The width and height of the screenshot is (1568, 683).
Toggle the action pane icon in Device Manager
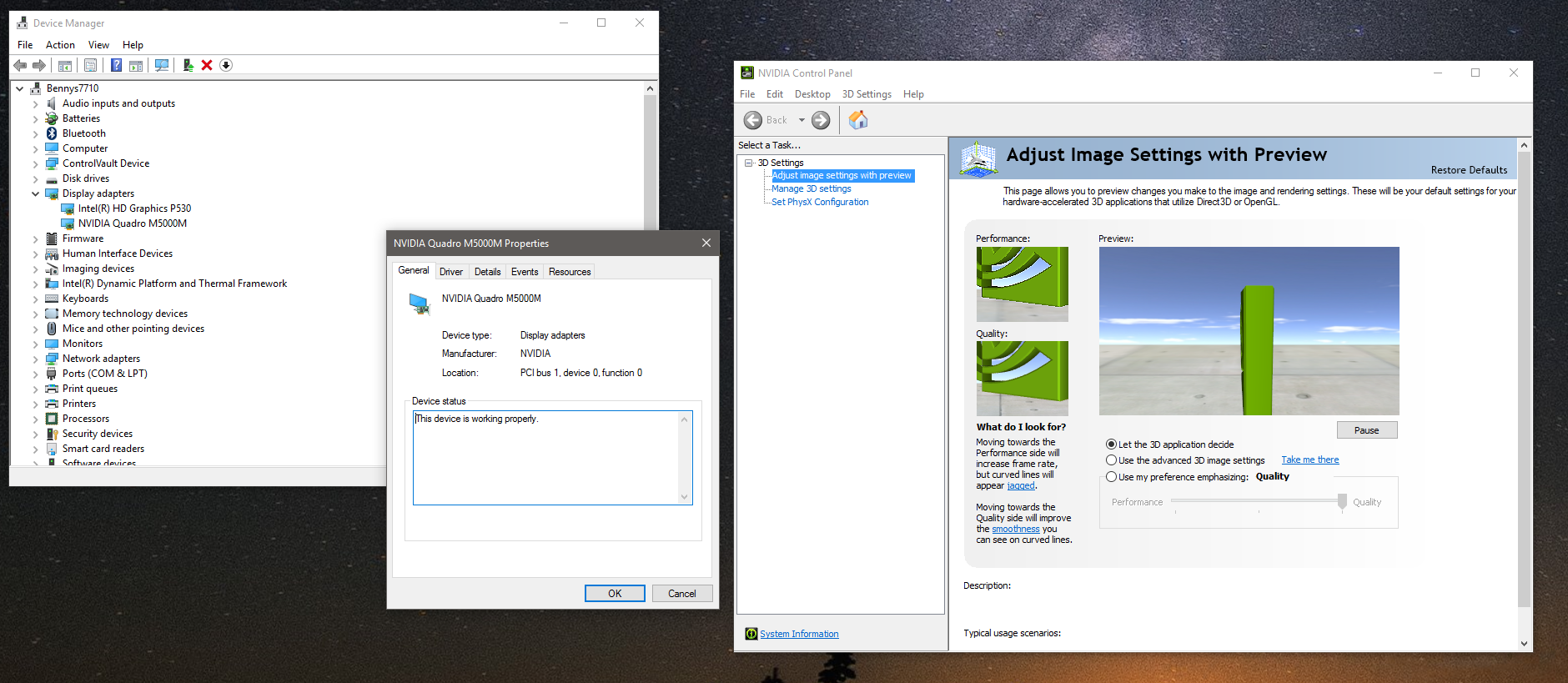pyautogui.click(x=136, y=65)
